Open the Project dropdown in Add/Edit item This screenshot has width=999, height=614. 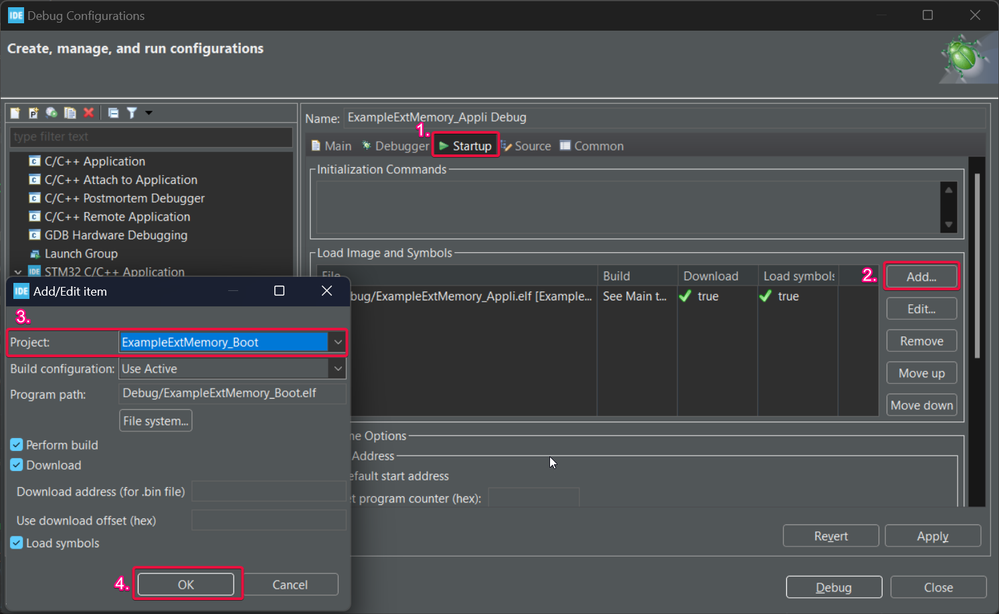[x=338, y=342]
